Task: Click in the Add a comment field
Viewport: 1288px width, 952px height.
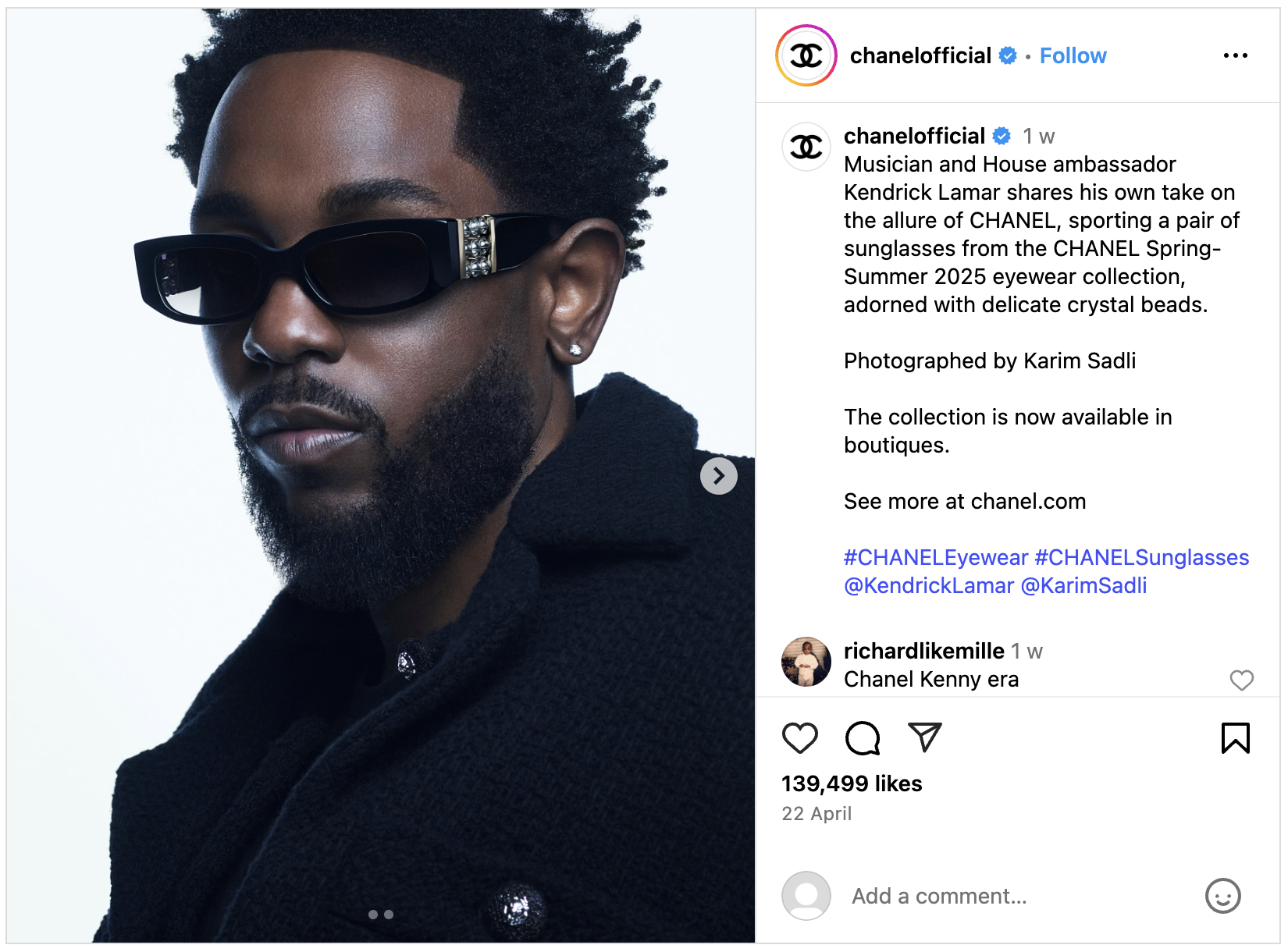Action: [x=1015, y=896]
